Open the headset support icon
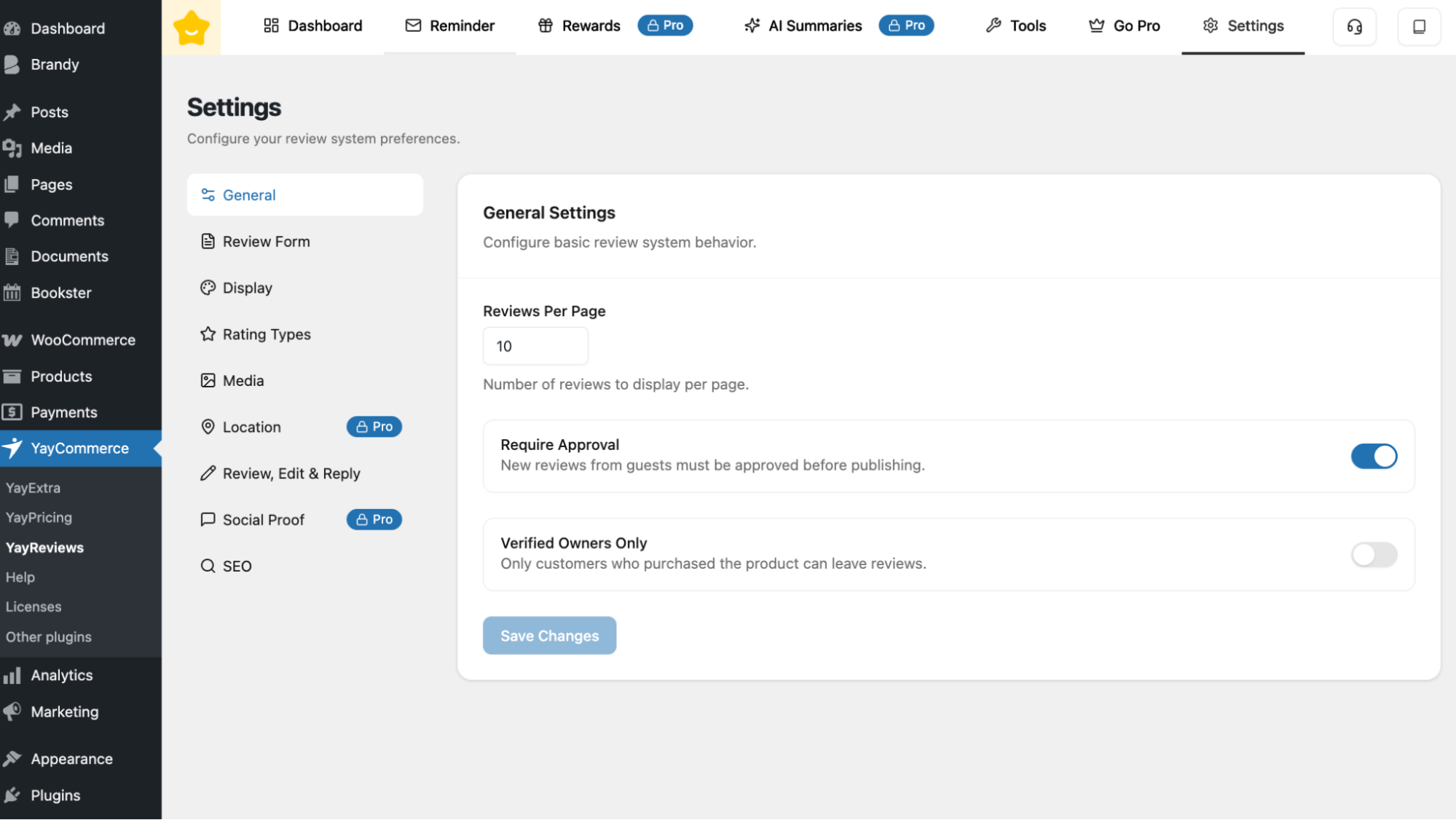Viewport: 1456px width, 820px height. click(x=1355, y=26)
